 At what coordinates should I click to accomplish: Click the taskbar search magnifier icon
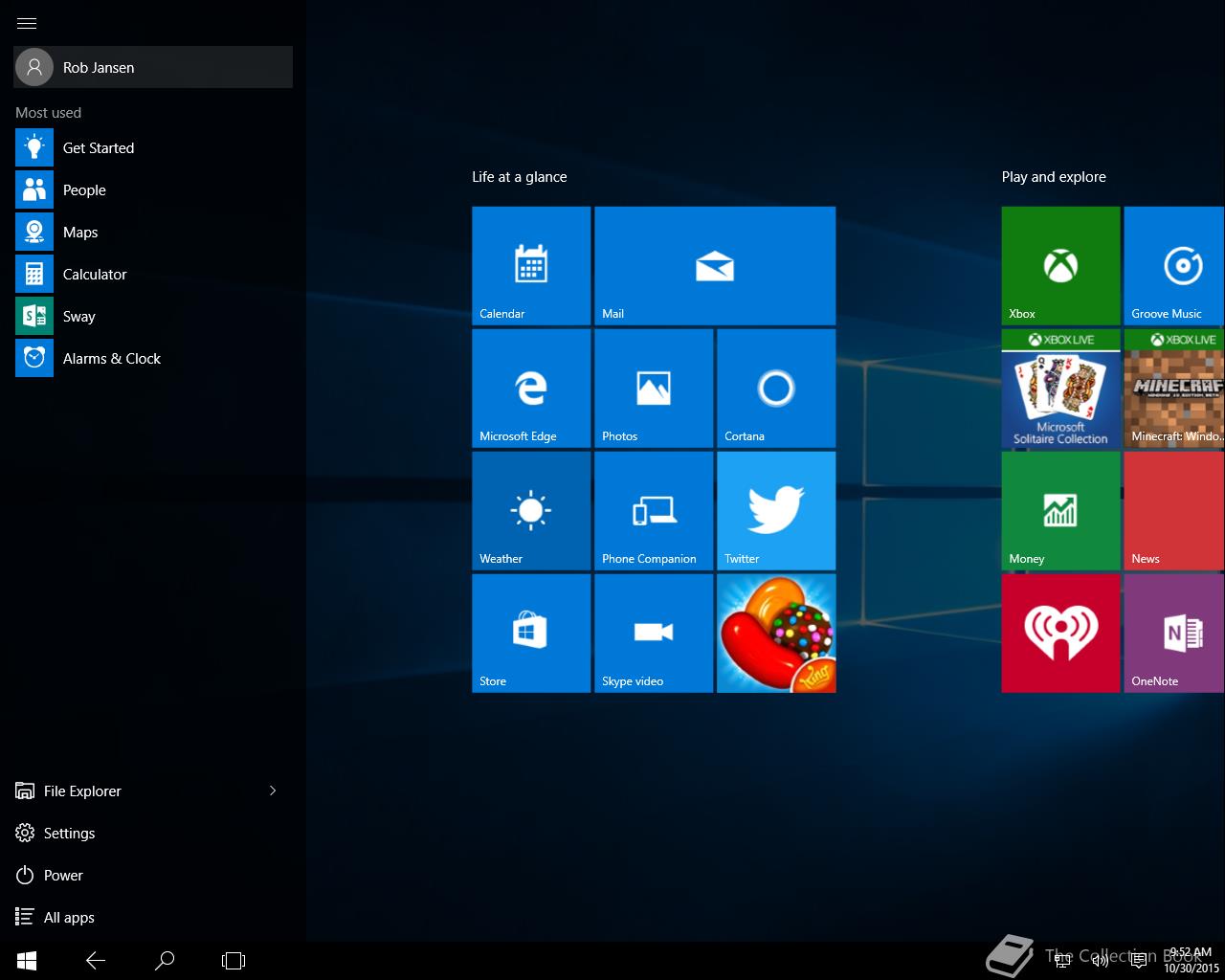[165, 960]
